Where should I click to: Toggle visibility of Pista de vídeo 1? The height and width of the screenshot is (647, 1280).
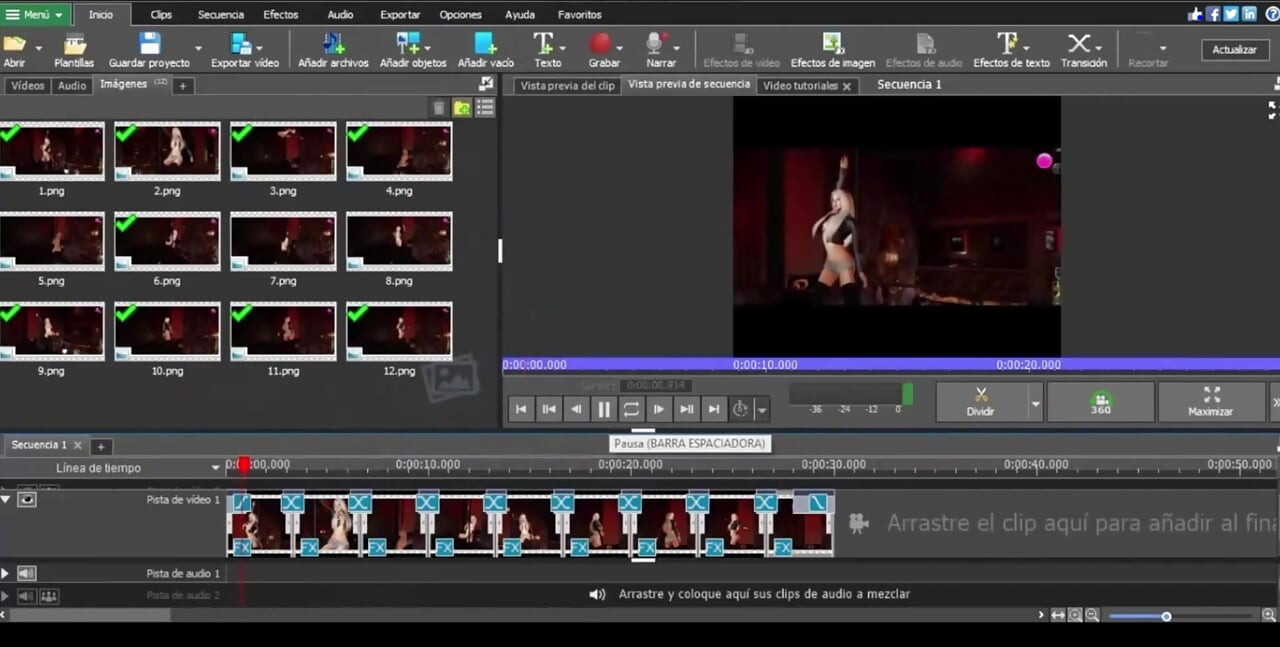(x=27, y=499)
